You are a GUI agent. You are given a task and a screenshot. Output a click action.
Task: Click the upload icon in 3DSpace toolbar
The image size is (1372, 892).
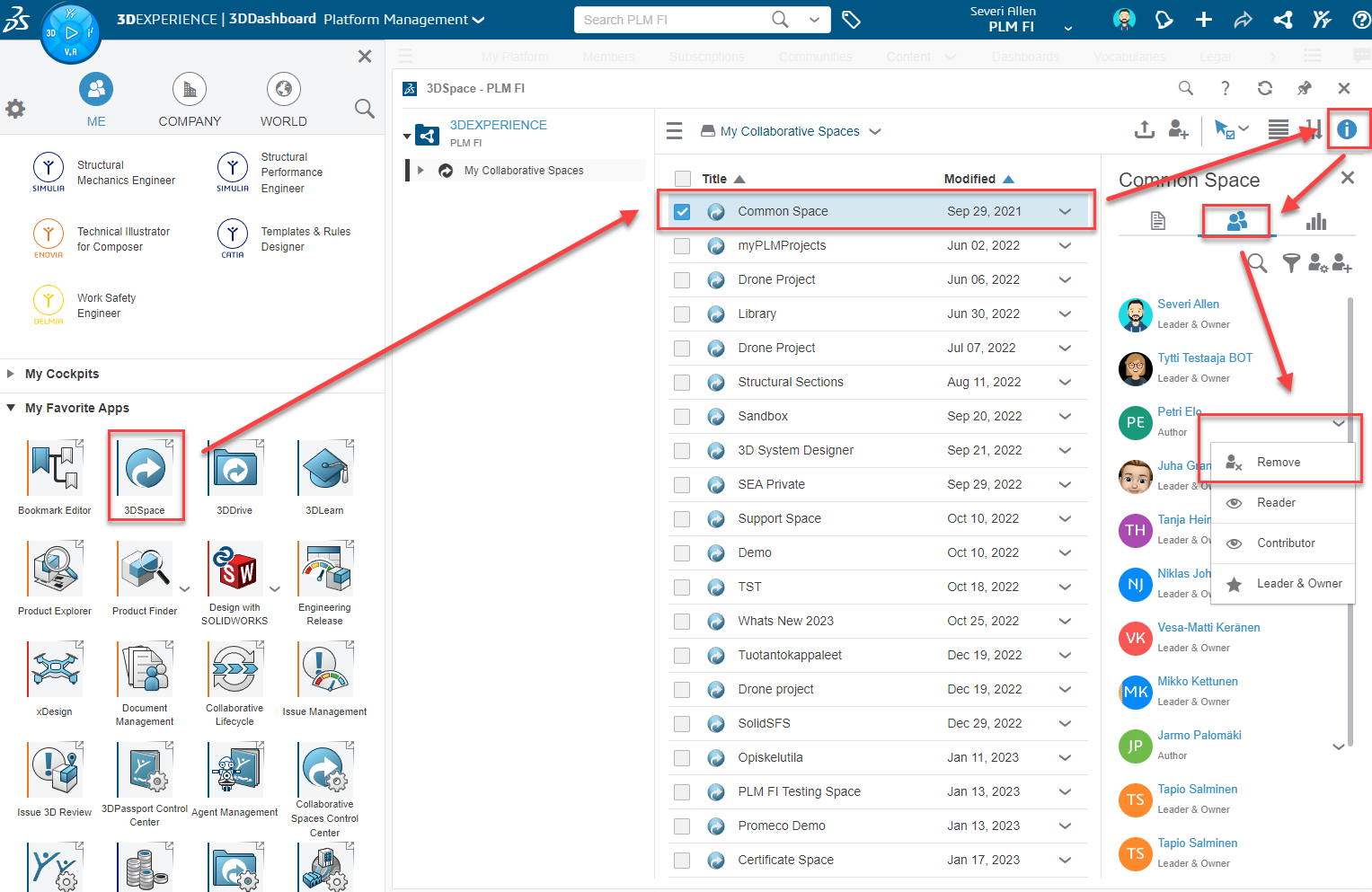(x=1144, y=130)
